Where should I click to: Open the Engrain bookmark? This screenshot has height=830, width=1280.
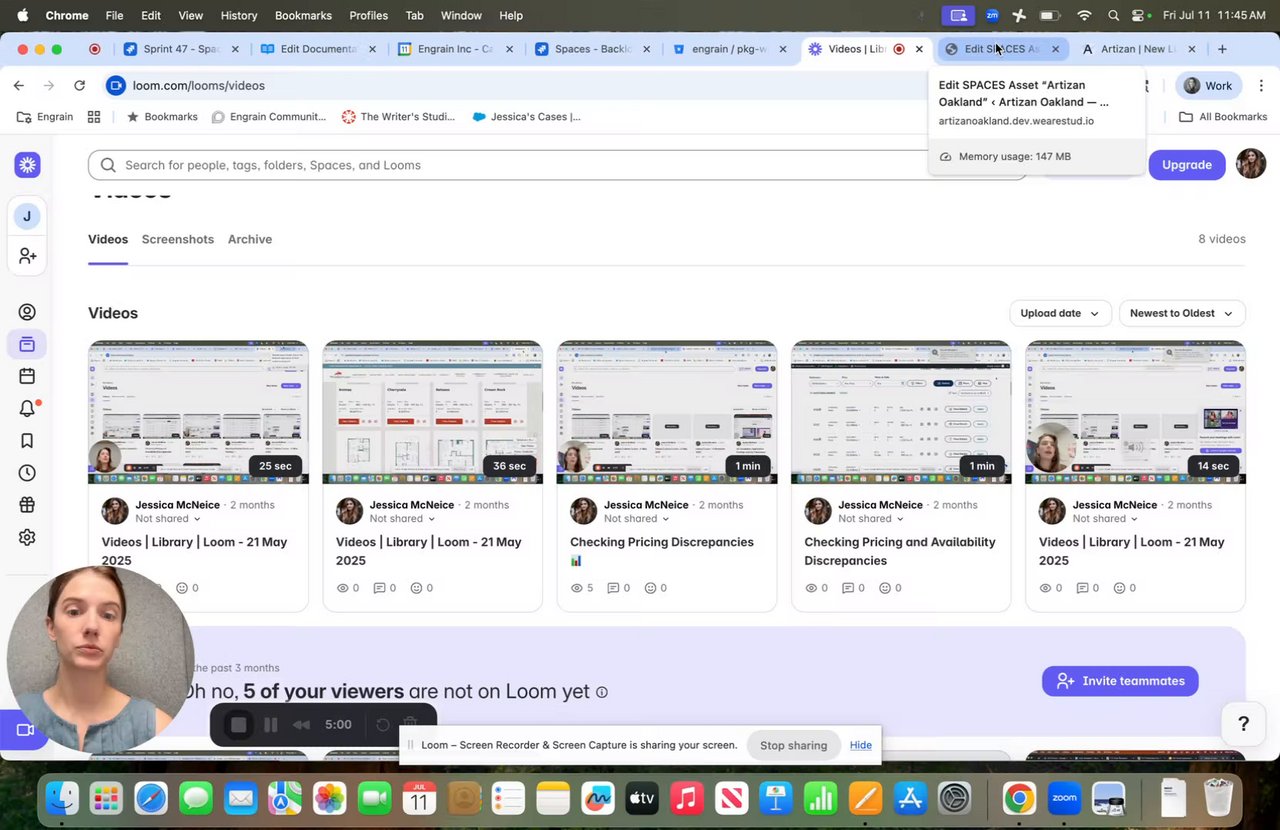(x=45, y=117)
